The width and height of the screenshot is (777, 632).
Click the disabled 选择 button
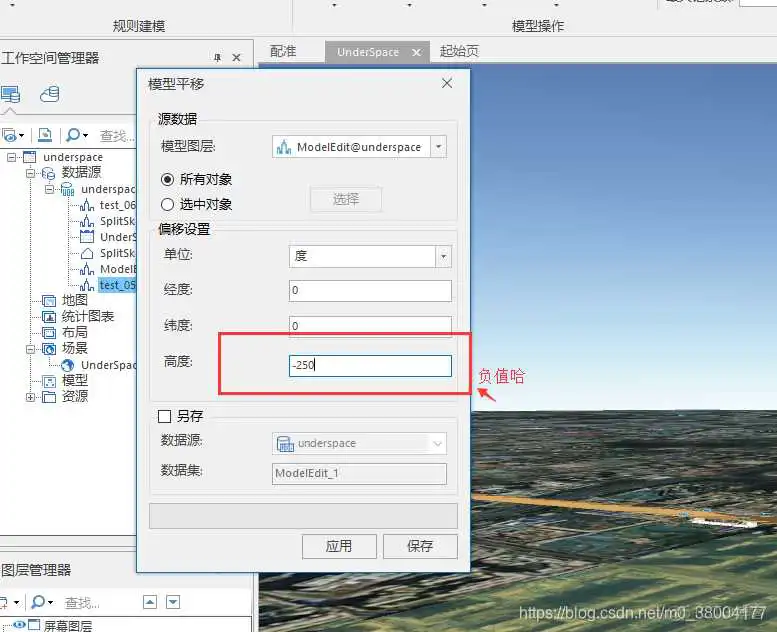click(x=346, y=199)
